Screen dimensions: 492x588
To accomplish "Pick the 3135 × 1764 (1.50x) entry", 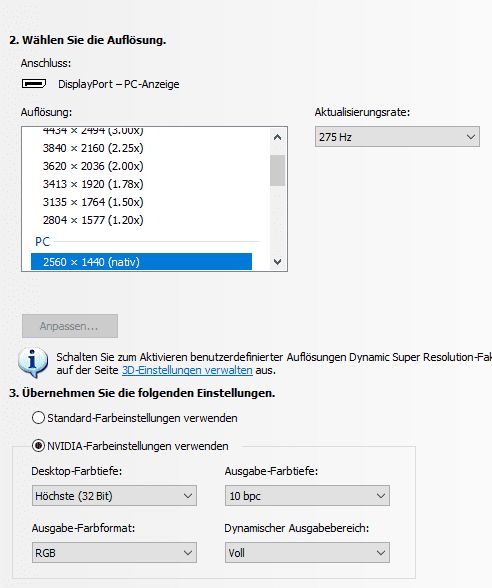I will click(141, 202).
